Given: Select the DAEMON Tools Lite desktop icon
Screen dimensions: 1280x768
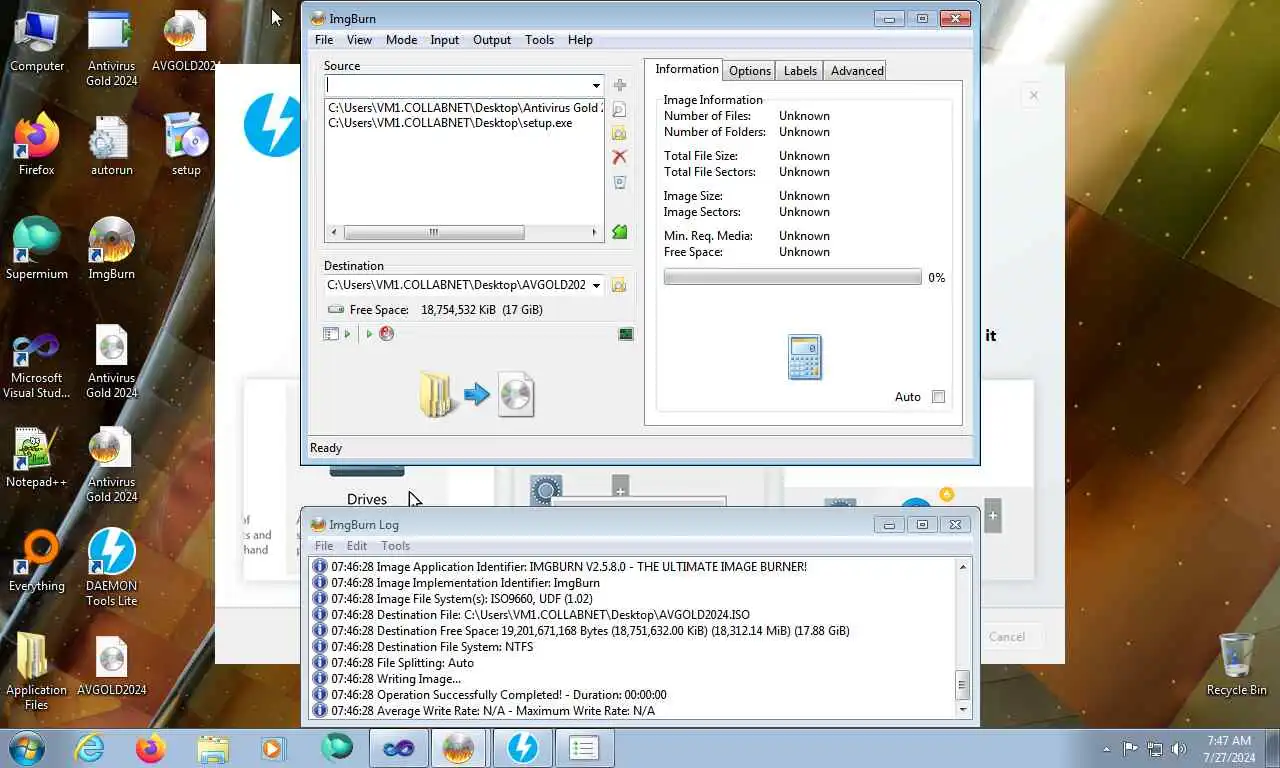Looking at the screenshot, I should 112,567.
